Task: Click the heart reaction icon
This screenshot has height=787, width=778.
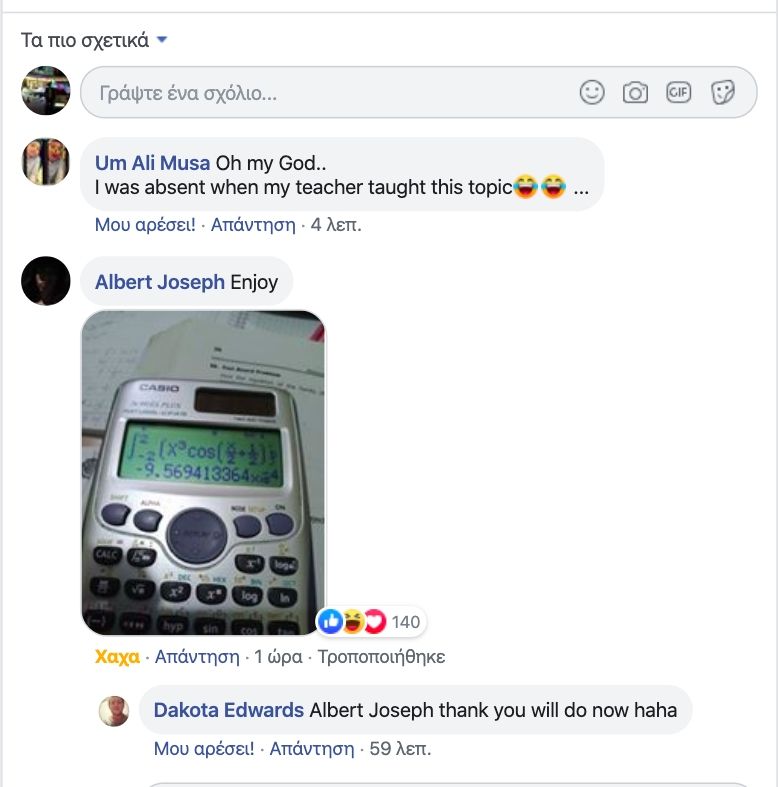Action: click(374, 622)
